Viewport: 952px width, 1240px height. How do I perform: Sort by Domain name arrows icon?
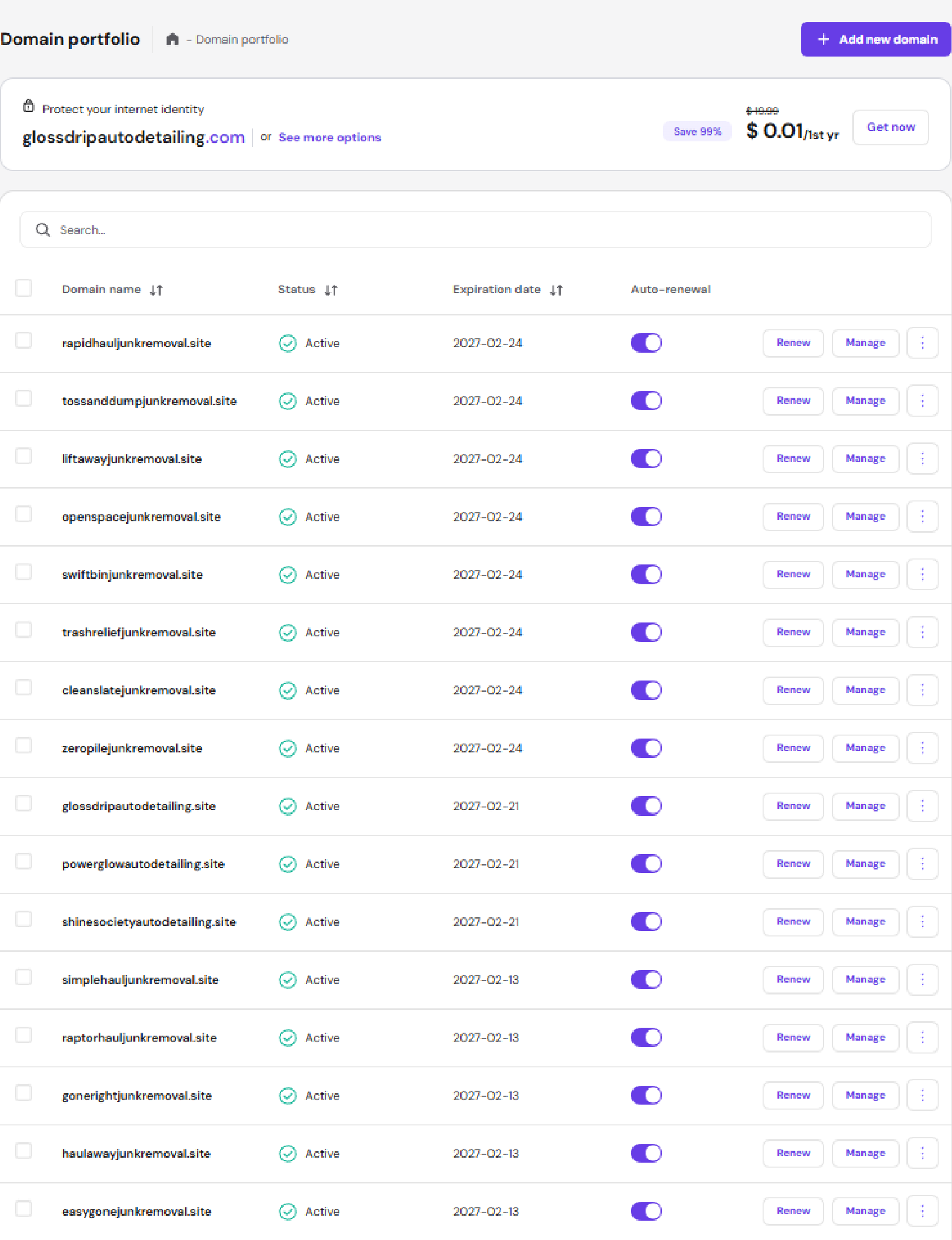coord(156,290)
